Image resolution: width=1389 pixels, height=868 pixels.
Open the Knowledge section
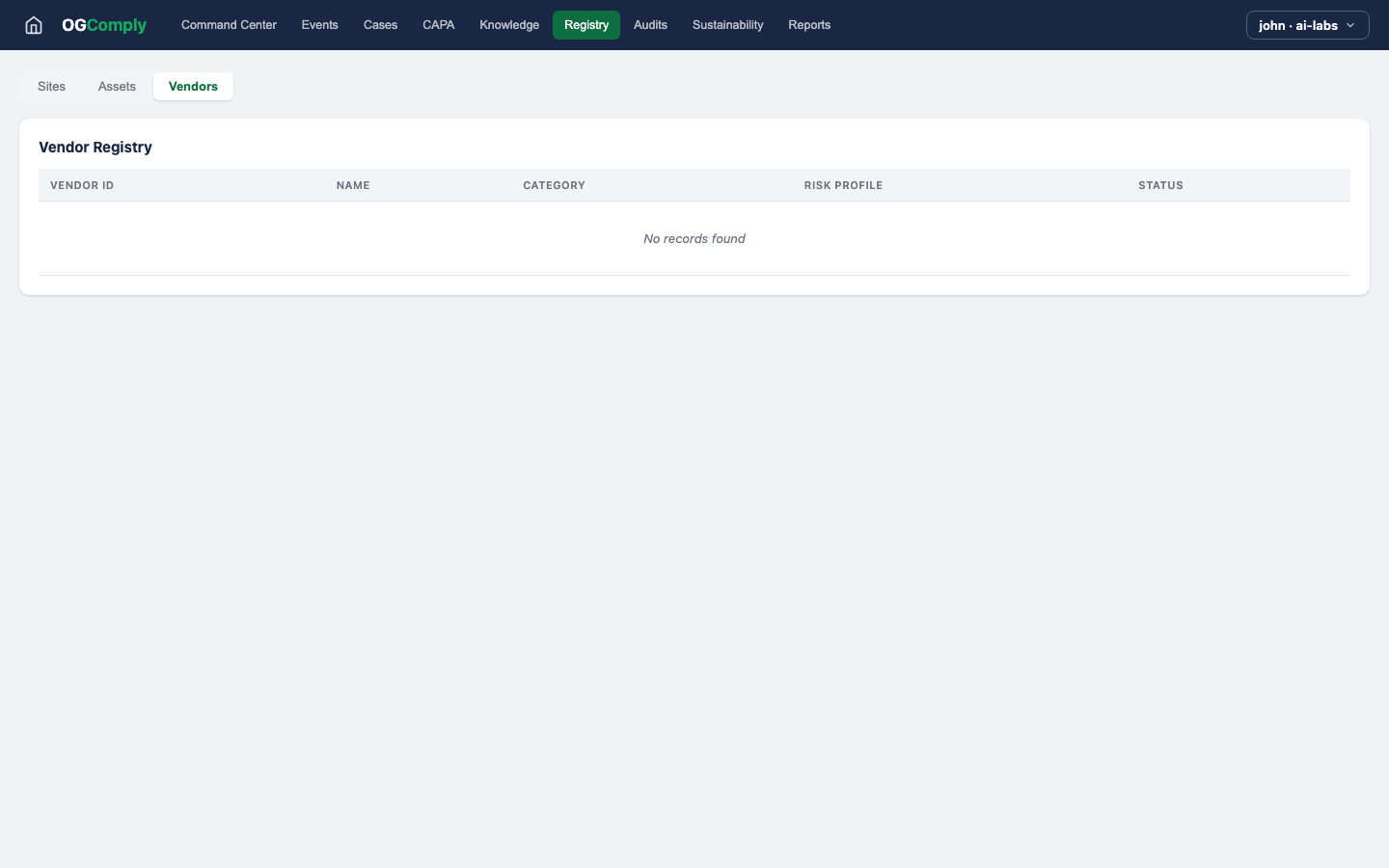509,25
